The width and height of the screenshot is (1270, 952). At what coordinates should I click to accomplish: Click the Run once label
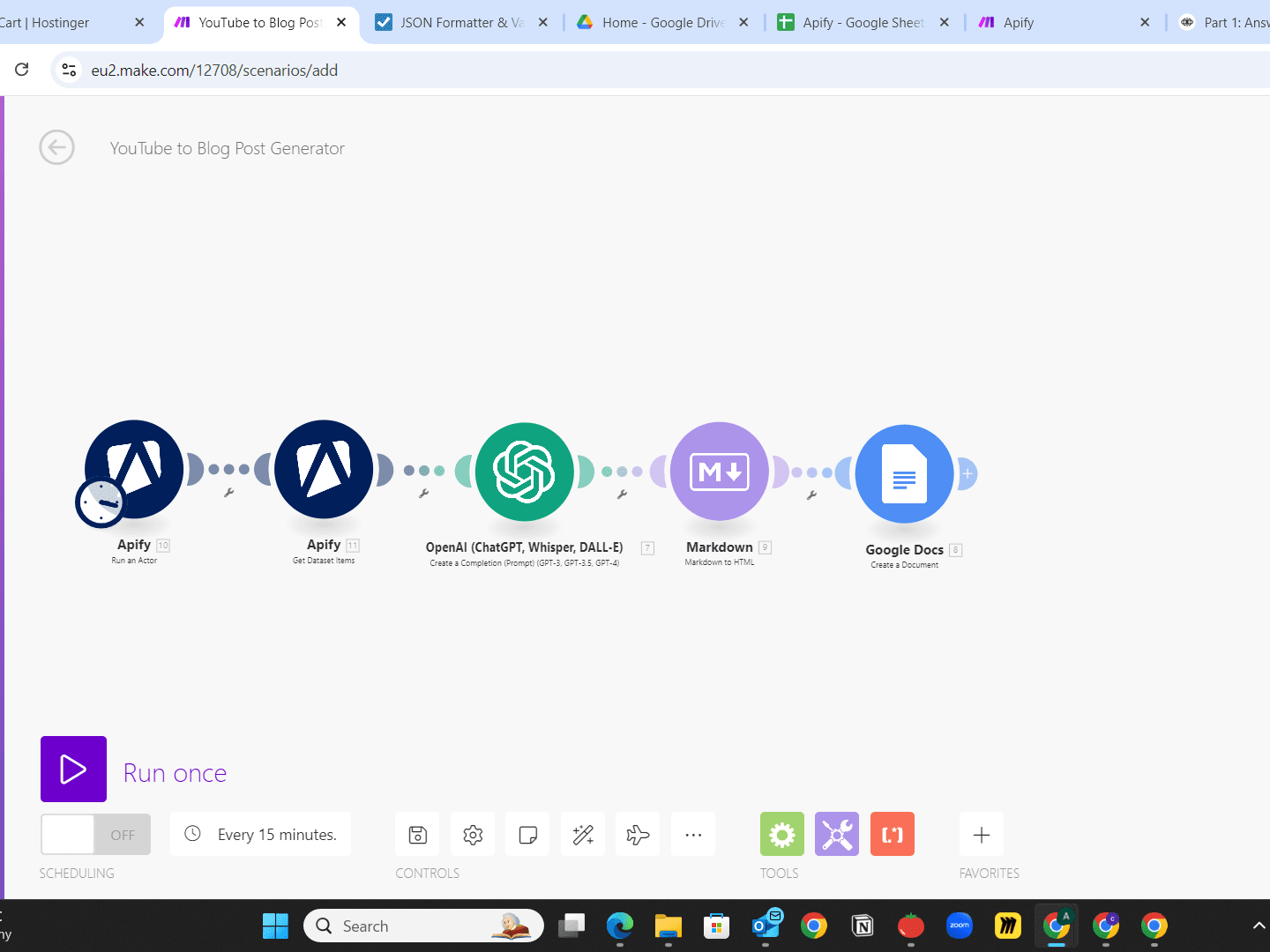click(x=175, y=773)
